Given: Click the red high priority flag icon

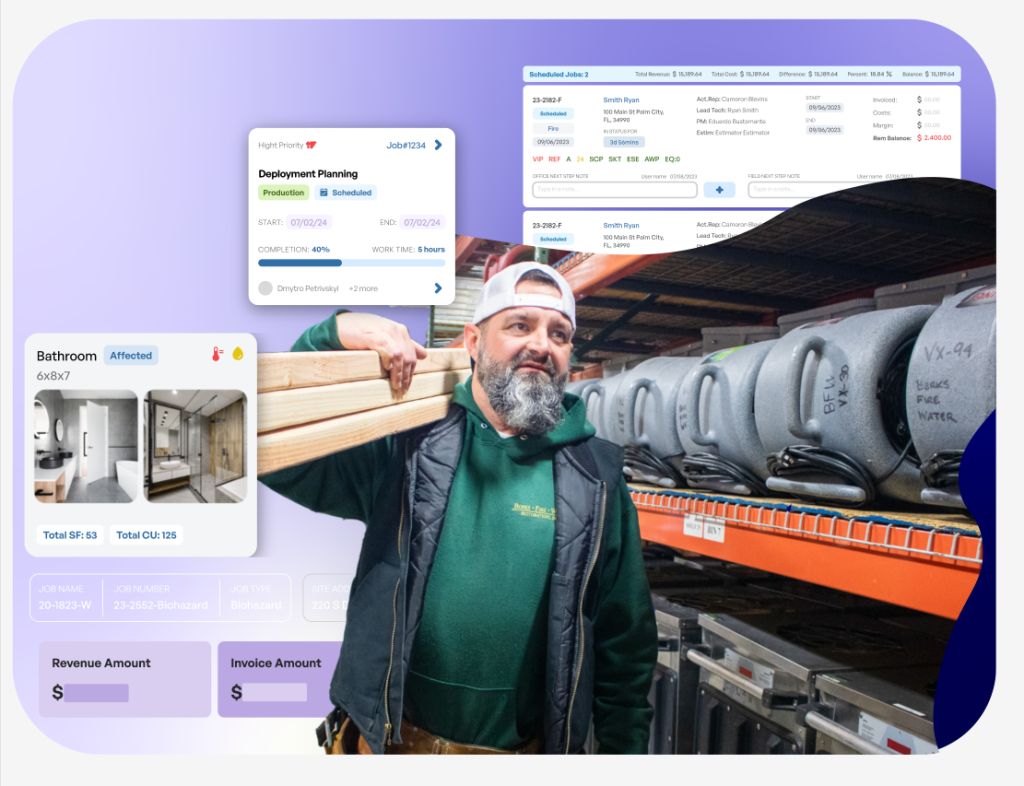Looking at the screenshot, I should click(x=312, y=145).
